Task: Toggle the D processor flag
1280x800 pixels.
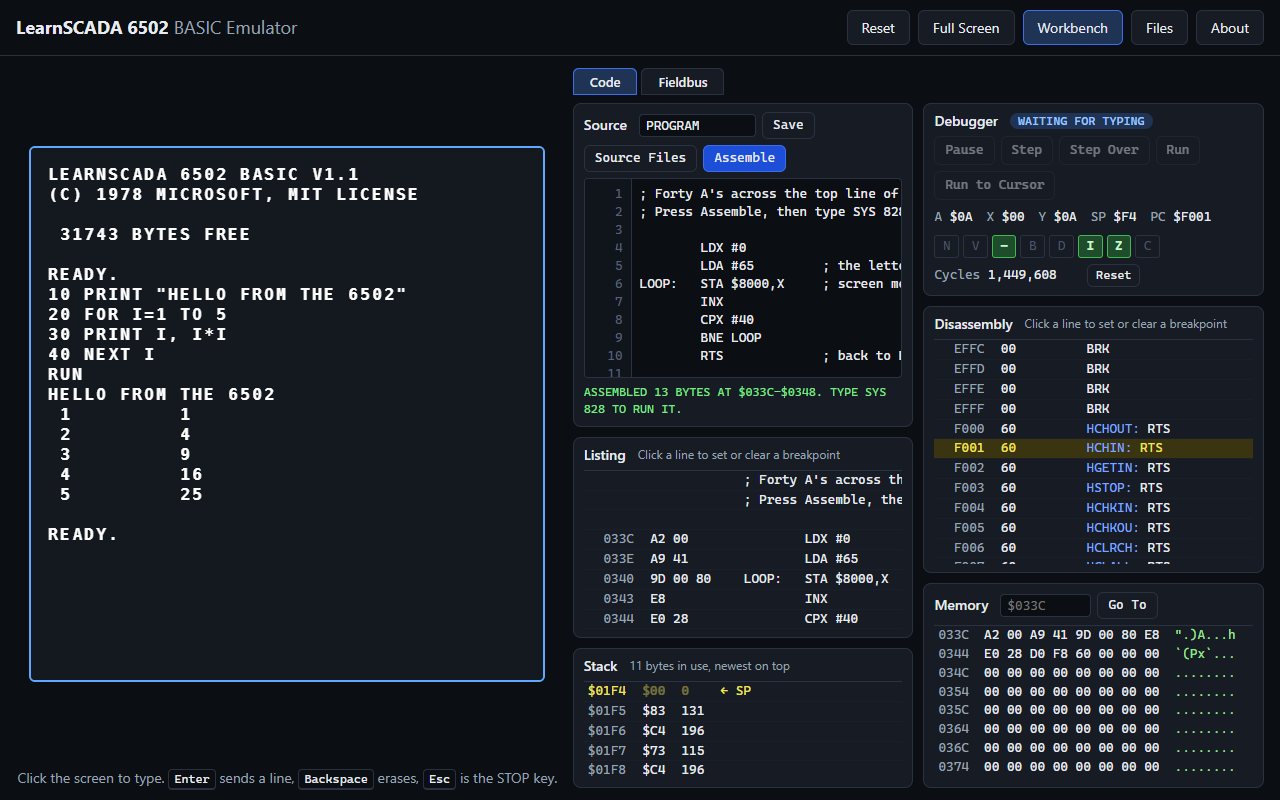Action: (1062, 246)
